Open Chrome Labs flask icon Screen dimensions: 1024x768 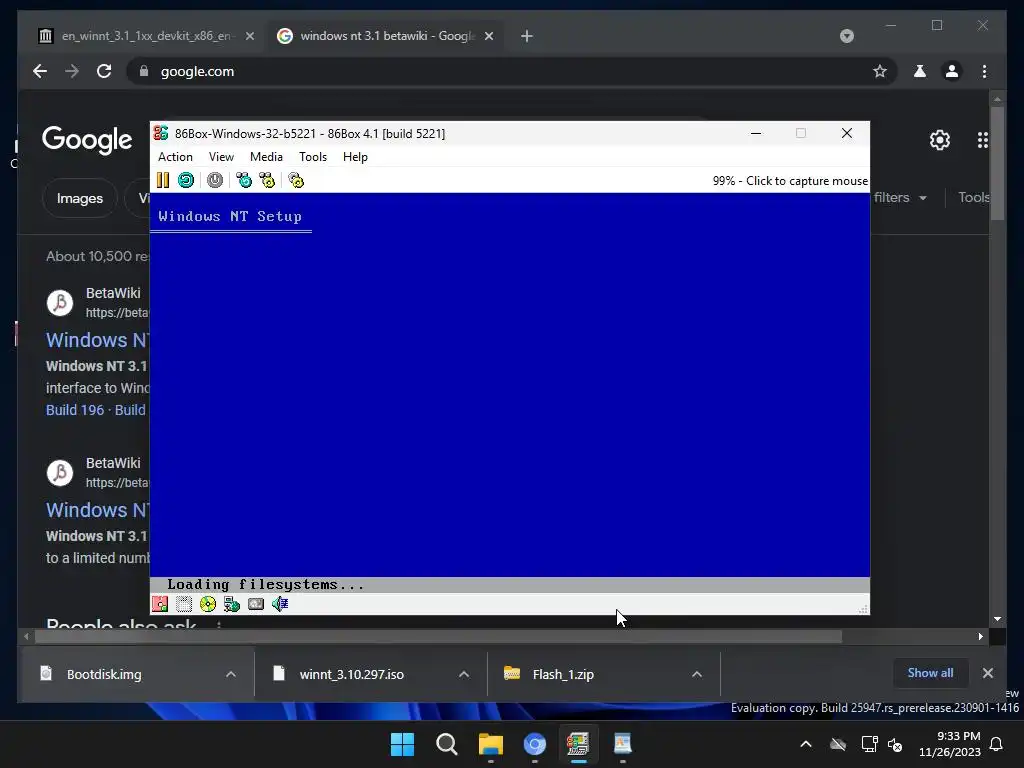point(920,71)
